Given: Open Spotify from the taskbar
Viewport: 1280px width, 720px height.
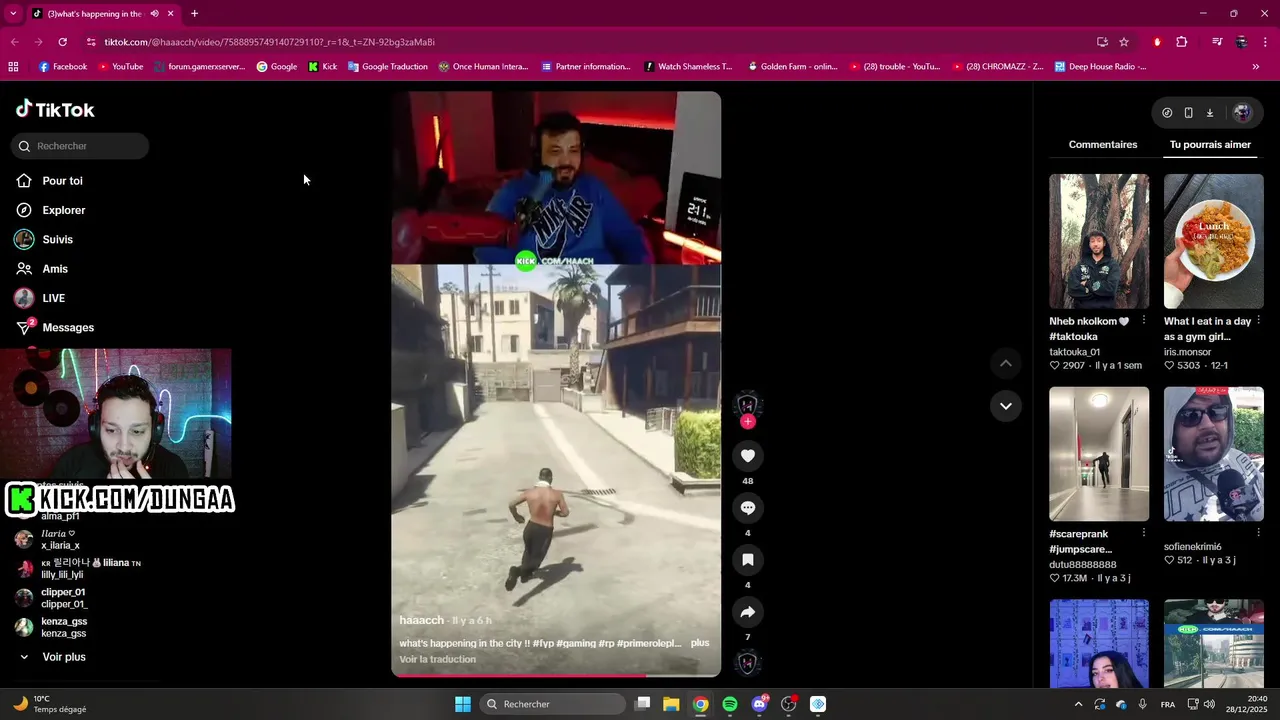Looking at the screenshot, I should coord(730,704).
